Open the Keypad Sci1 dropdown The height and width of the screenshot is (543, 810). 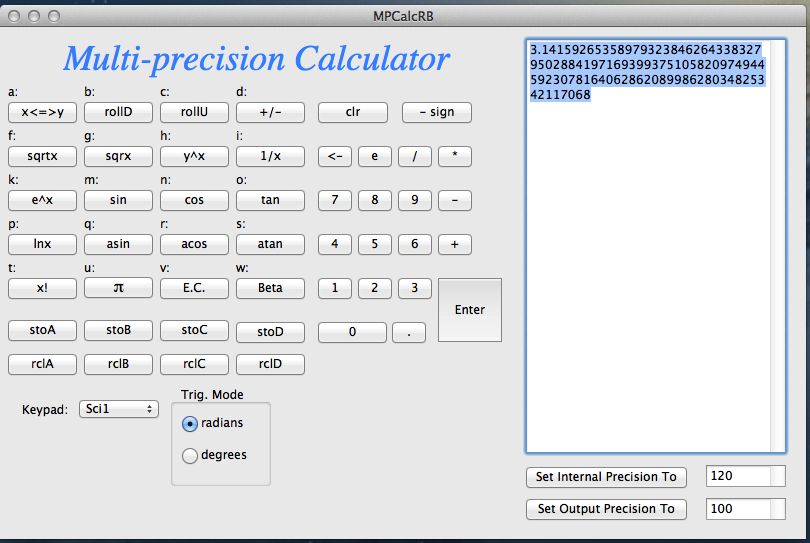click(x=121, y=409)
